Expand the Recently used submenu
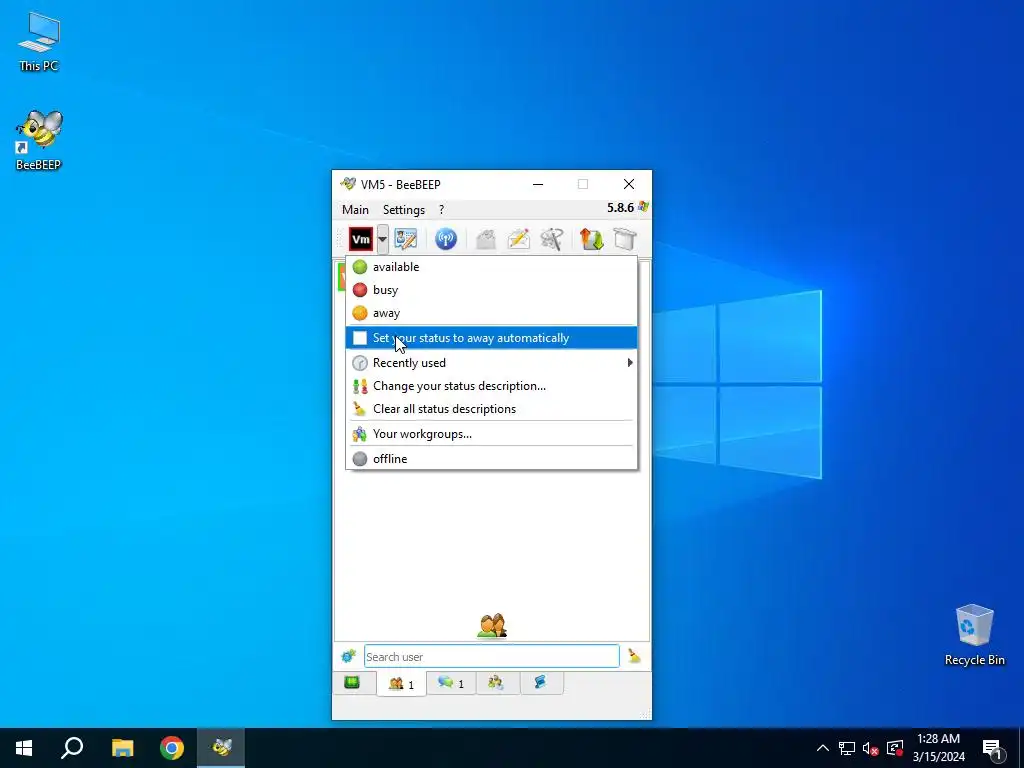The image size is (1024, 768). pyautogui.click(x=491, y=362)
